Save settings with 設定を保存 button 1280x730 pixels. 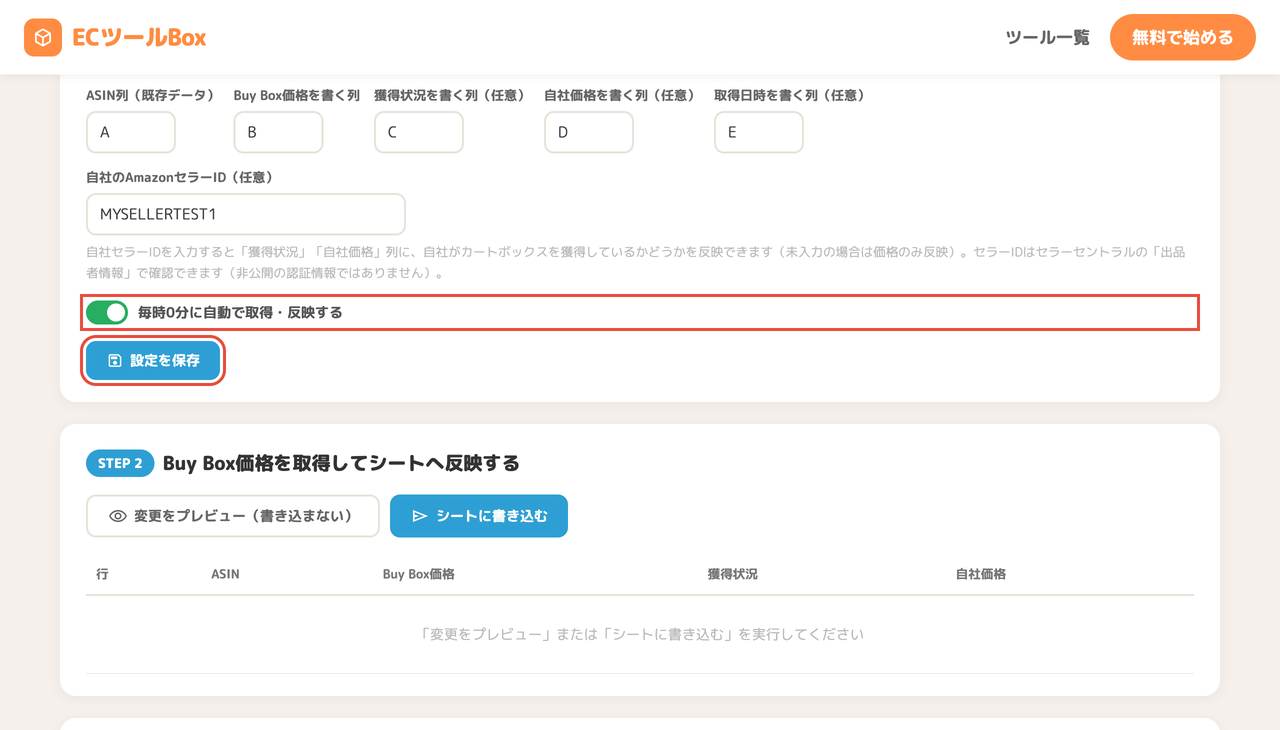pyautogui.click(x=153, y=360)
